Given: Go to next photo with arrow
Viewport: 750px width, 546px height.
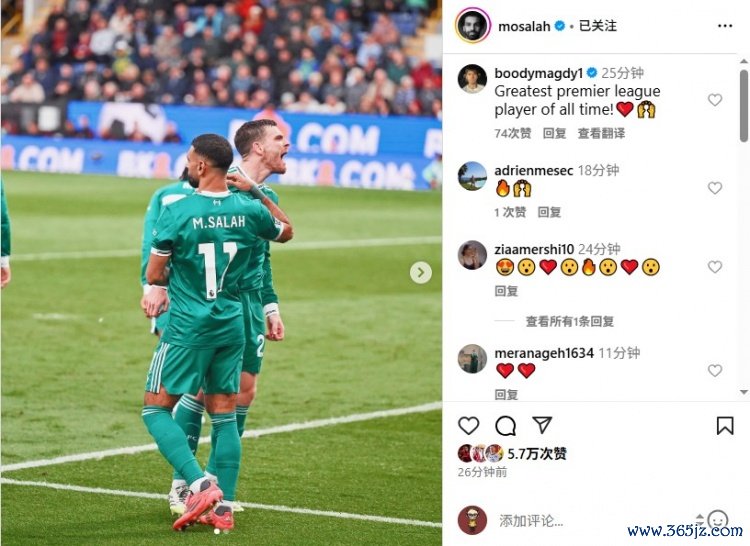Looking at the screenshot, I should tap(420, 273).
